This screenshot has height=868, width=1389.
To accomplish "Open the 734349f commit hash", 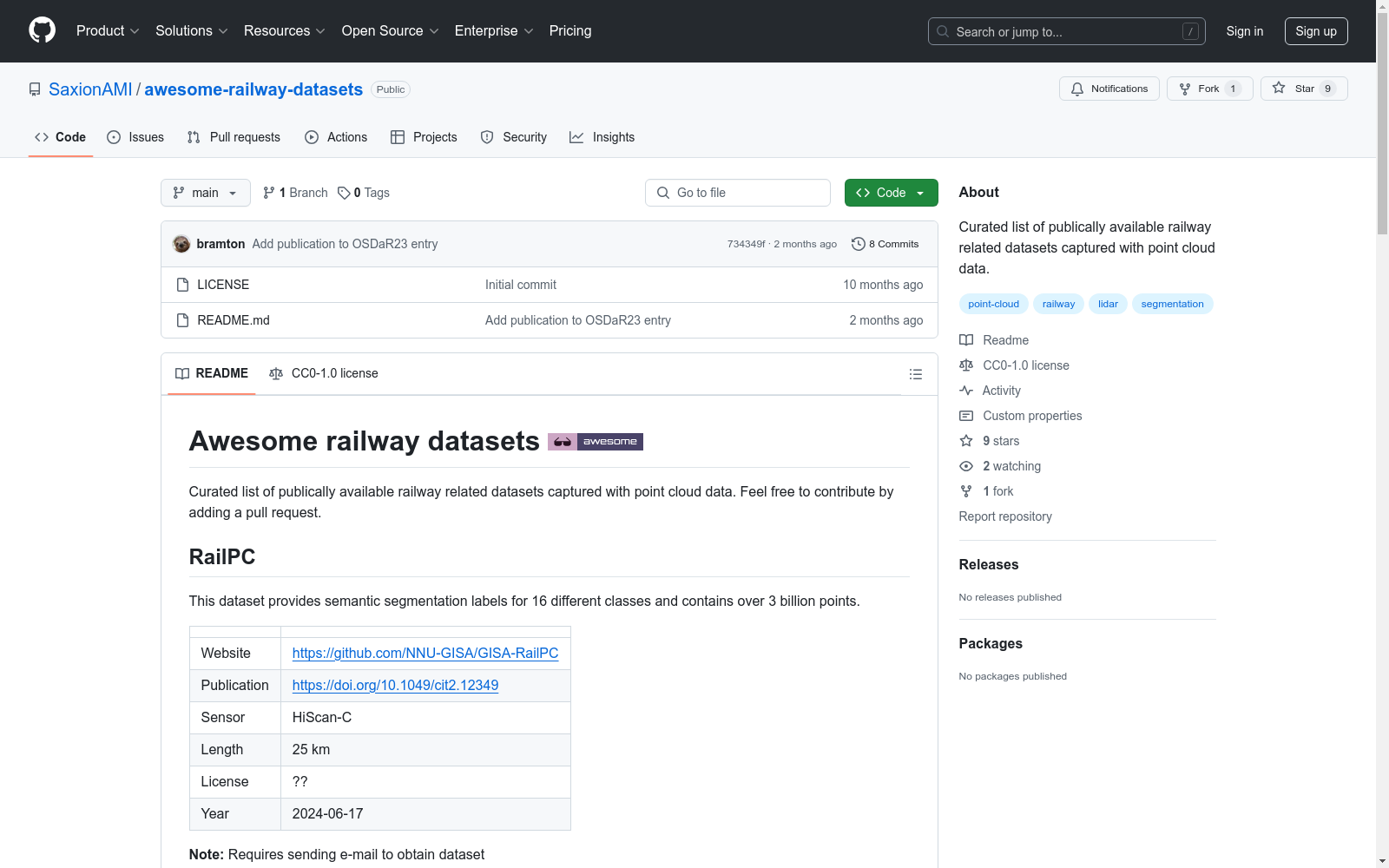I will pos(746,244).
